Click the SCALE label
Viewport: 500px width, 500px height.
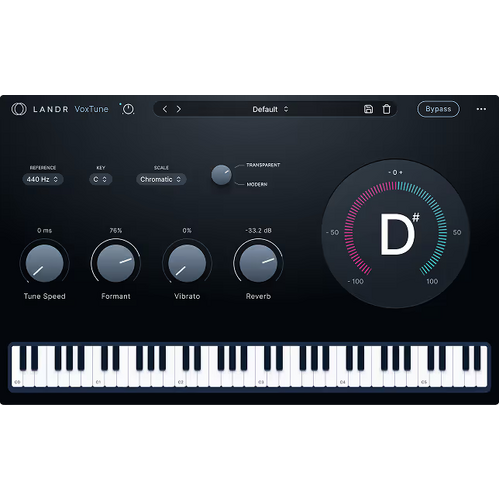pos(161,168)
